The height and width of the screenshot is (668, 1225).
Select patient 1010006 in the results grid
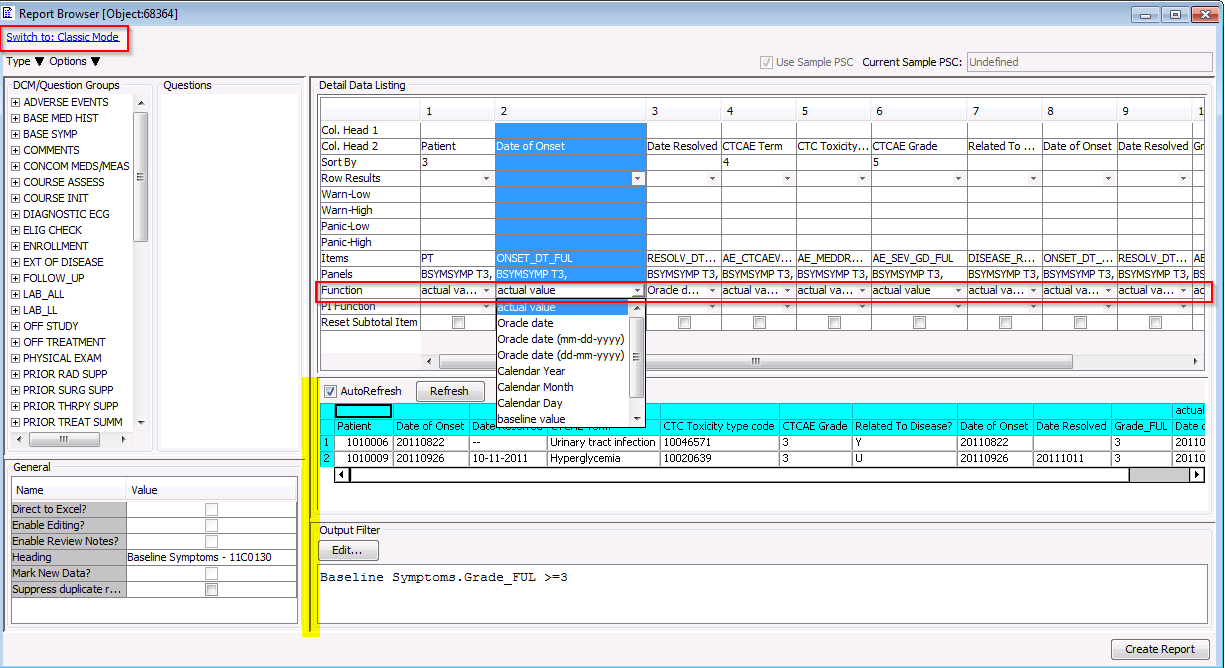[365, 442]
